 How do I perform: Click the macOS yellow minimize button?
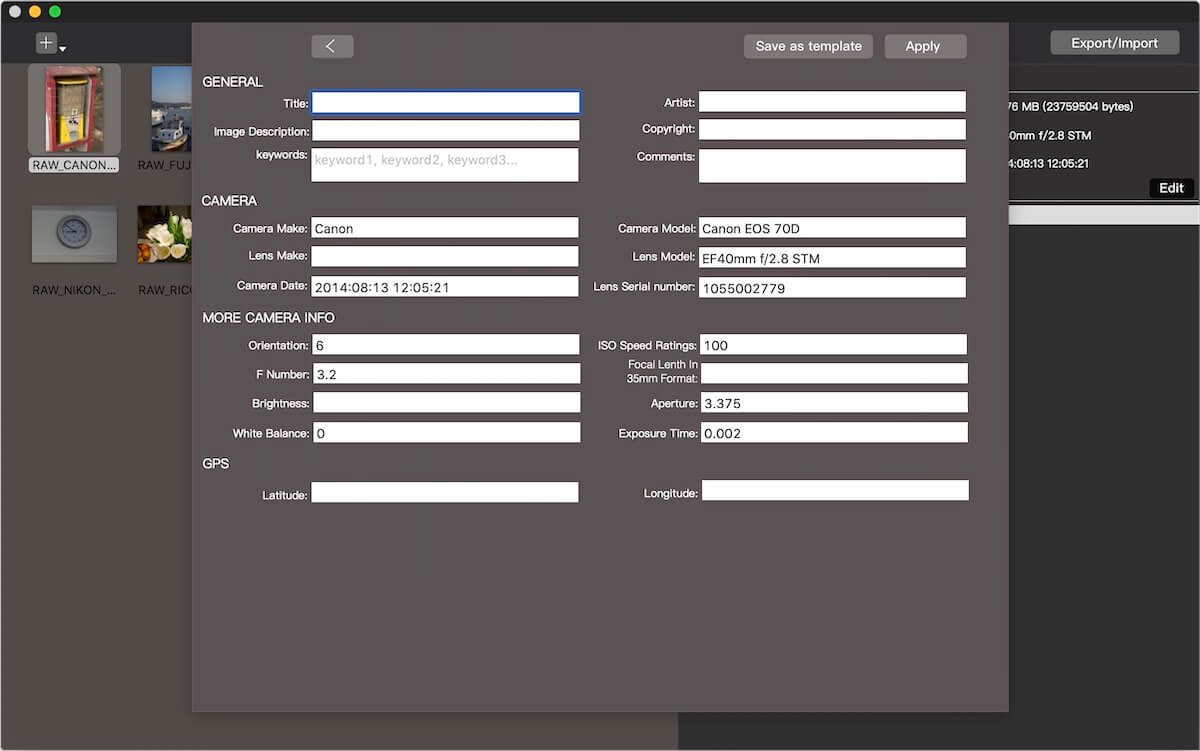pos(35,11)
